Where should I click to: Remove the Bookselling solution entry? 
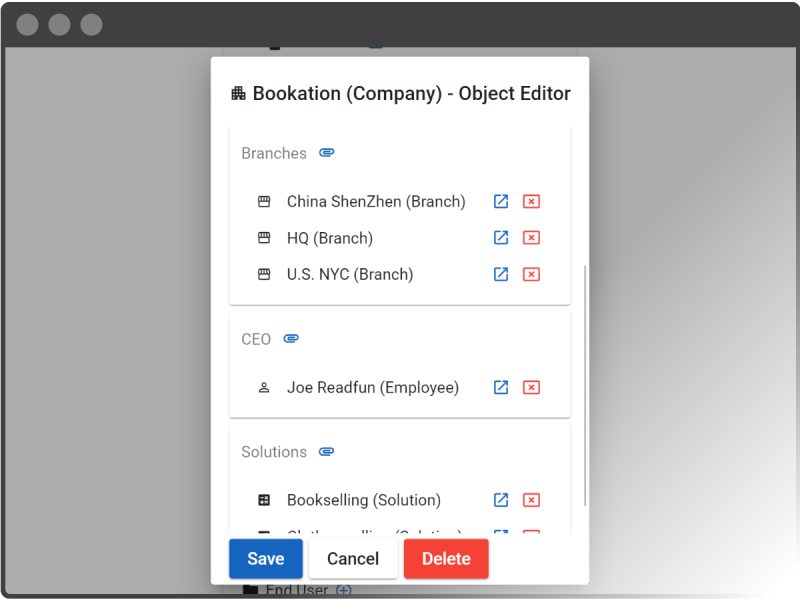coord(531,500)
